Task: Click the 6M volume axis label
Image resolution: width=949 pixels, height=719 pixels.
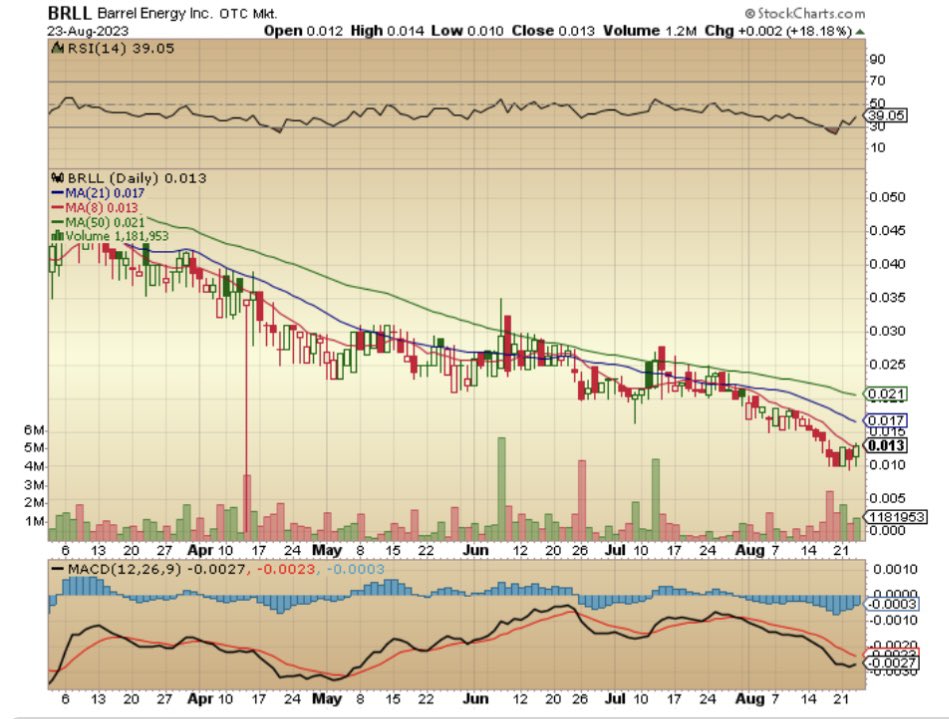Action: [34, 430]
